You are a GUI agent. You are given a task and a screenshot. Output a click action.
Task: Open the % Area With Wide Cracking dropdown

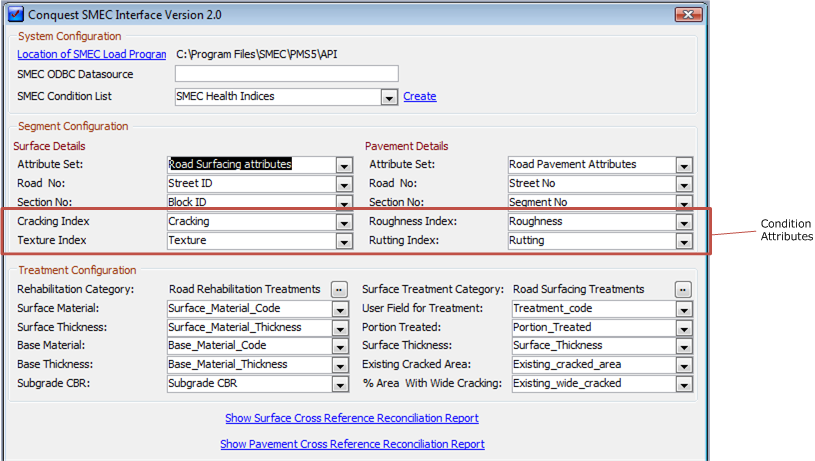[x=684, y=384]
